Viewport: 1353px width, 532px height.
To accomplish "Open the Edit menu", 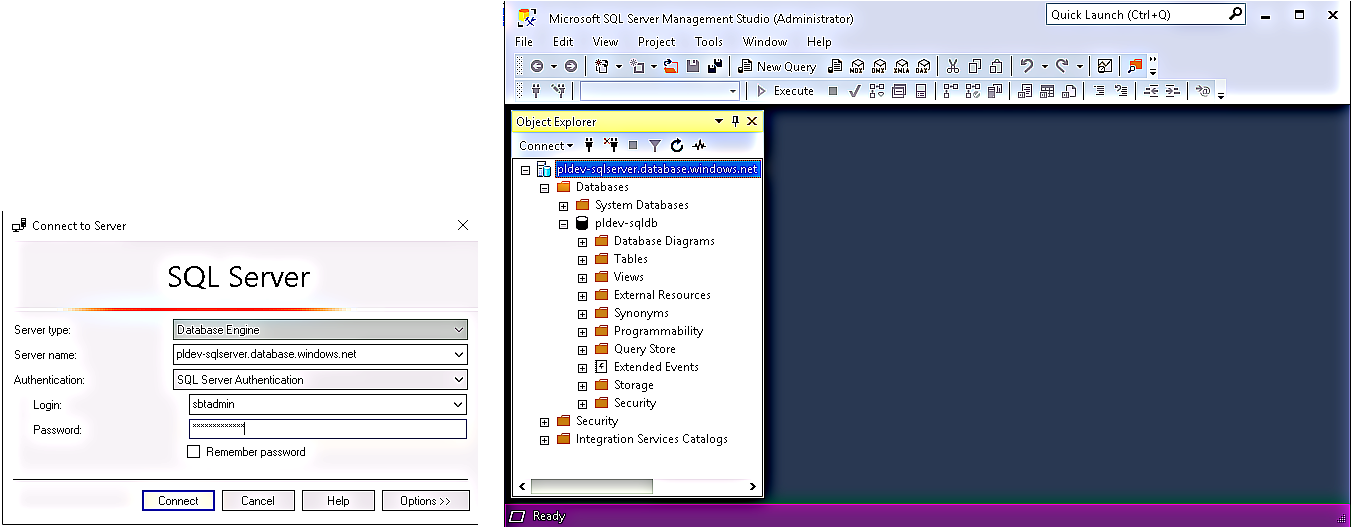I will 563,42.
